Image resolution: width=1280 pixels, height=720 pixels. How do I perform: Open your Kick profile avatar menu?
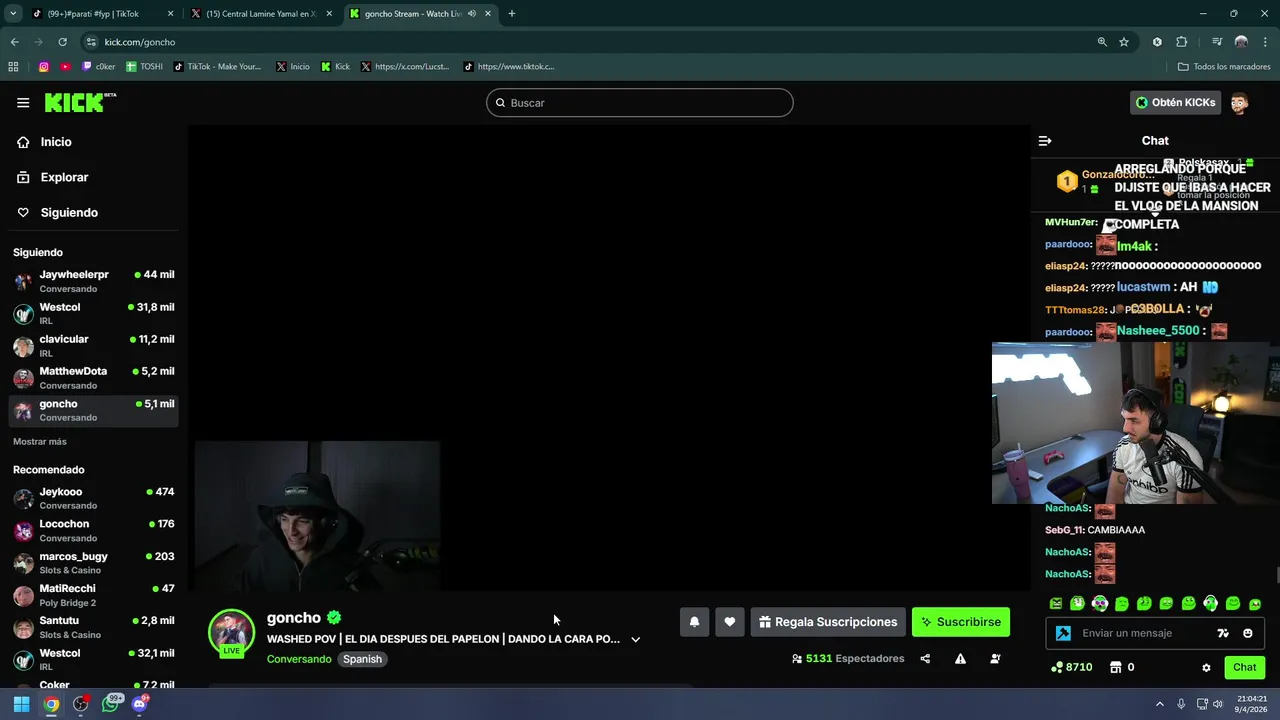point(1239,102)
